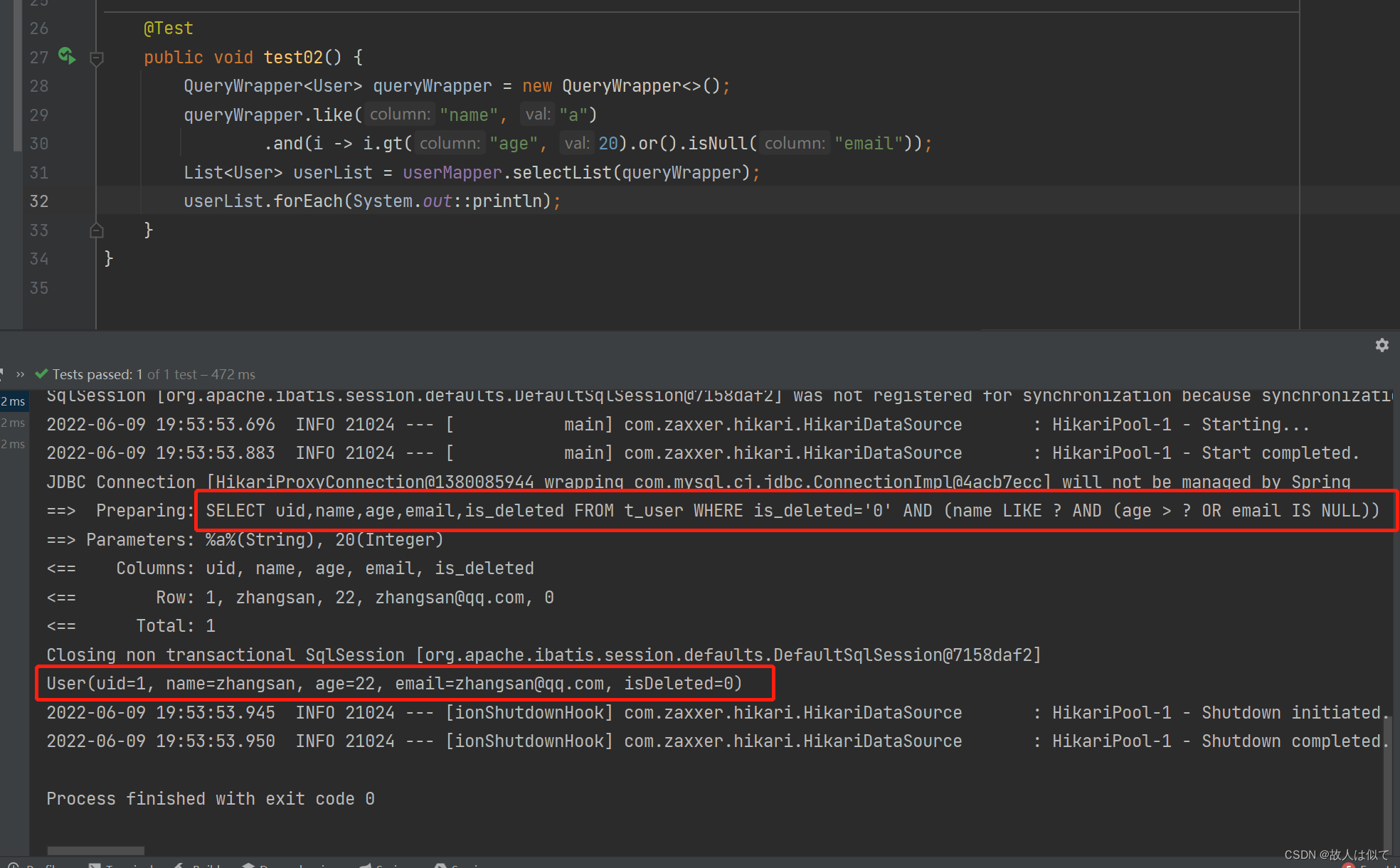Click the HikariPool-1 - Shutdown initiated log message
The width and height of the screenshot is (1400, 868).
[x=1220, y=713]
